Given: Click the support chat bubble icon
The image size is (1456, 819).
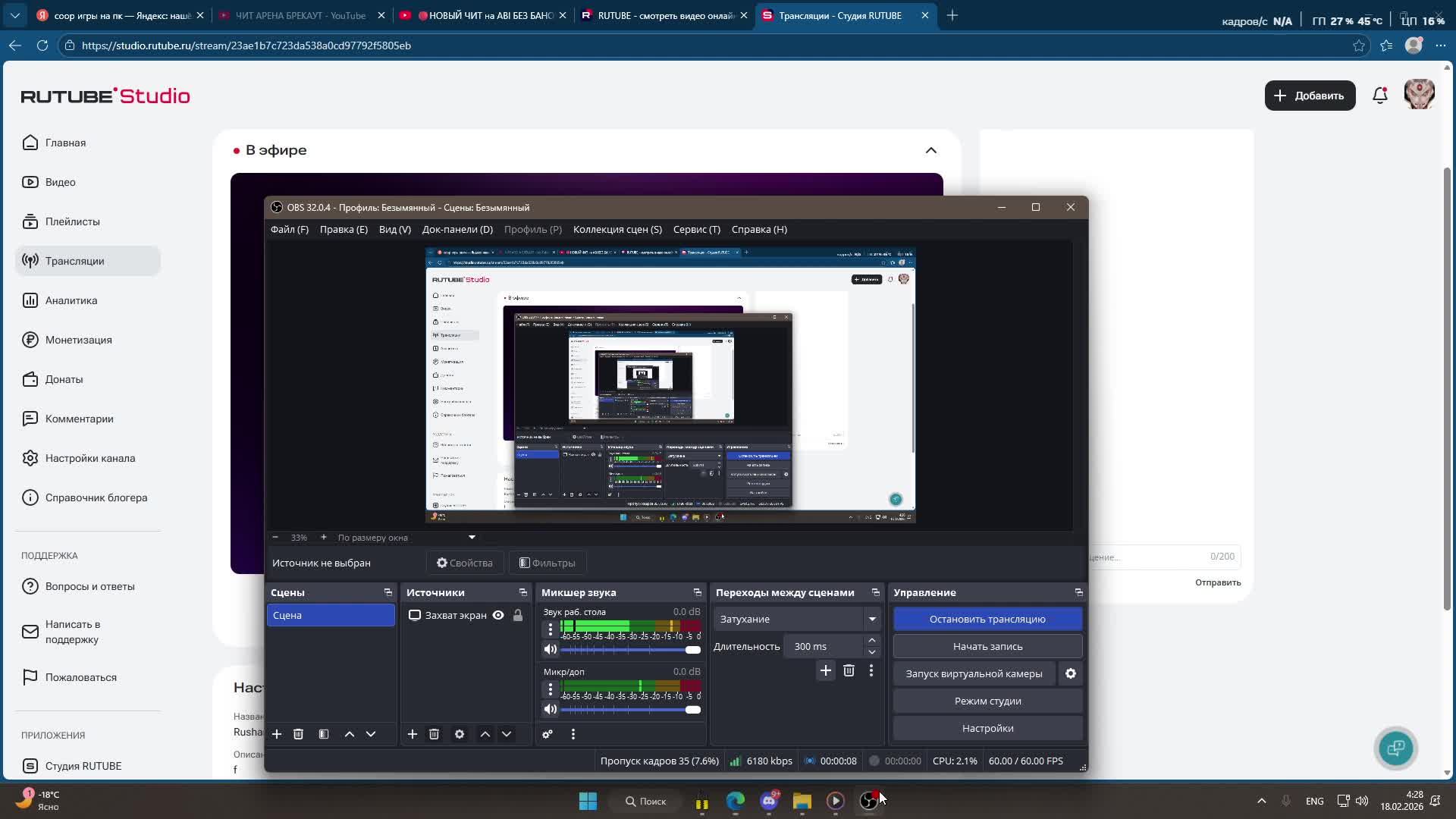Looking at the screenshot, I should click(x=1395, y=748).
